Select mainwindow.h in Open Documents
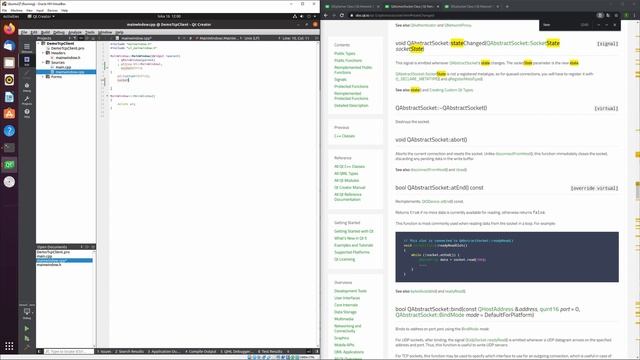Screen dimensions: 640x360 49,264
